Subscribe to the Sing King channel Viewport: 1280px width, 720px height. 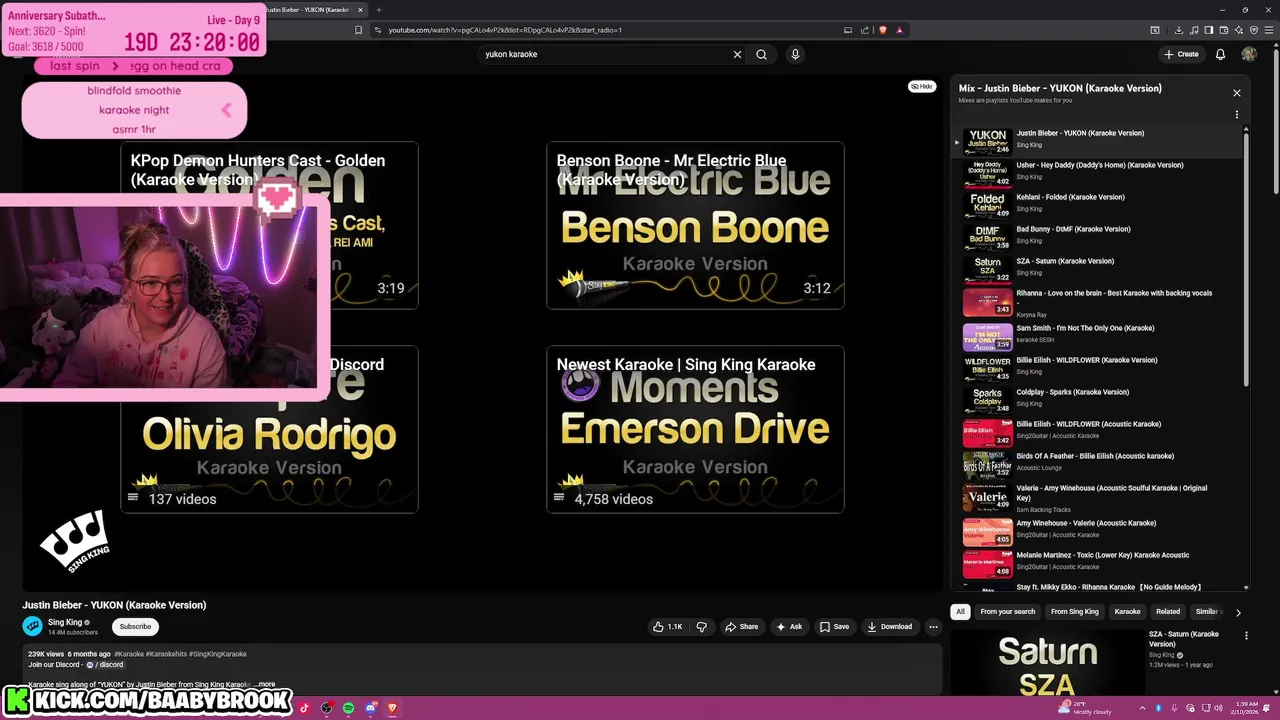[x=135, y=627]
